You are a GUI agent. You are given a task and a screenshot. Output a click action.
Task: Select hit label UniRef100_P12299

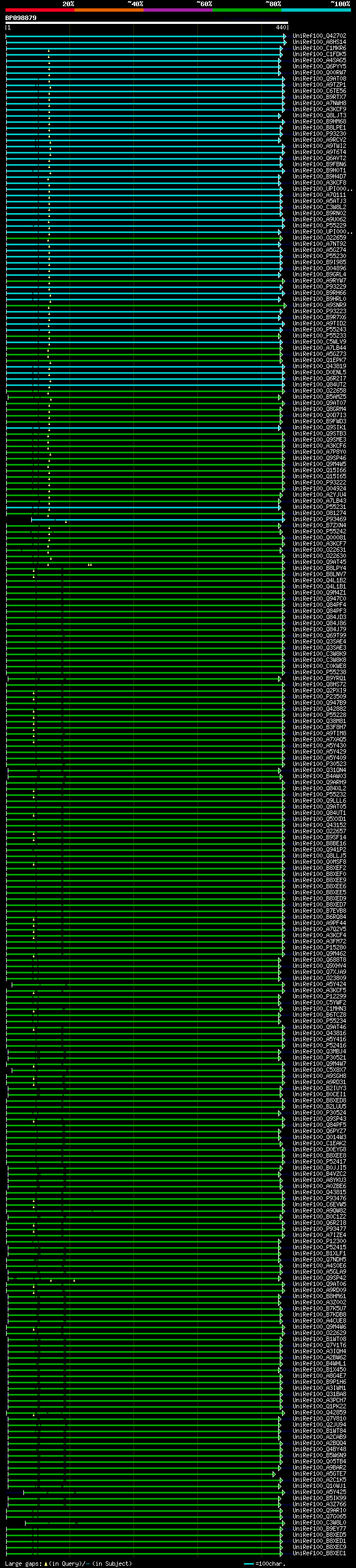click(x=319, y=996)
